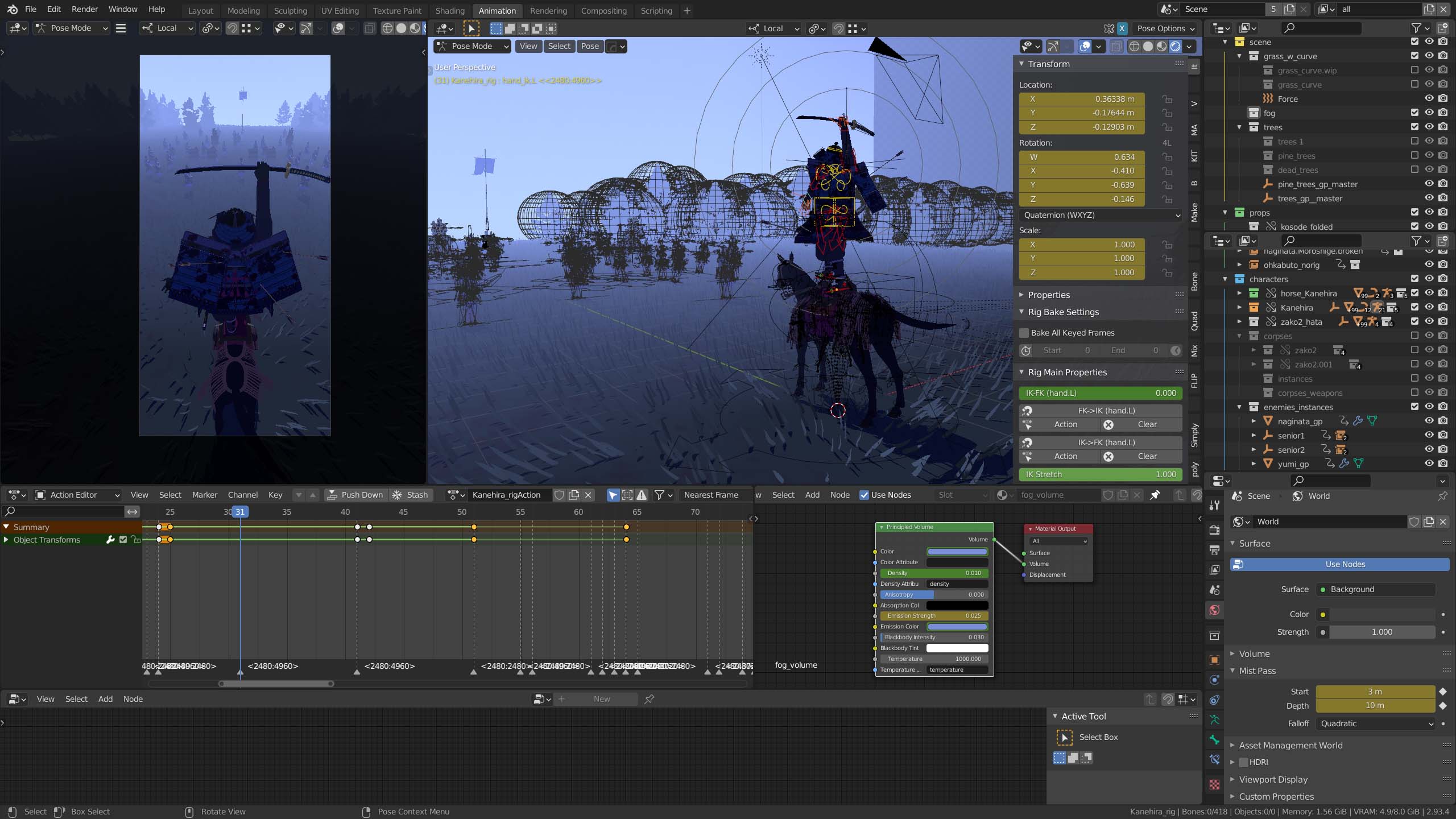Viewport: 1456px width, 819px height.
Task: Toggle visibility of senior1 object
Action: point(1429,435)
